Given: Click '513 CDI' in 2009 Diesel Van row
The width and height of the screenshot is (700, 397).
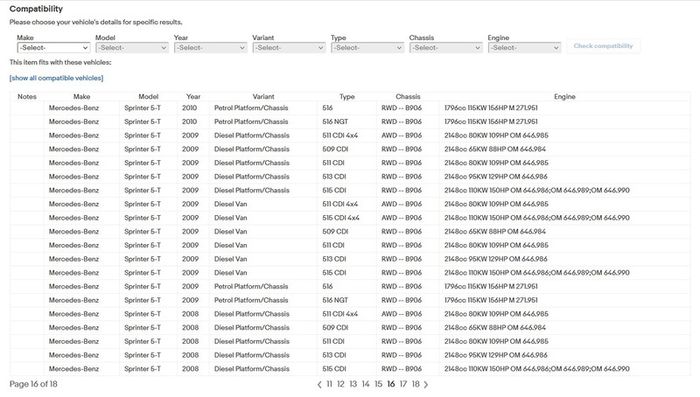Looking at the screenshot, I should click(x=334, y=259).
